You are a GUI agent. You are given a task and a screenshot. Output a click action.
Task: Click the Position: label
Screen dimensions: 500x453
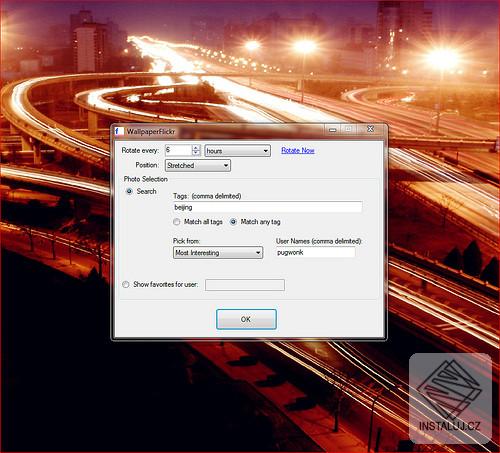pyautogui.click(x=147, y=165)
